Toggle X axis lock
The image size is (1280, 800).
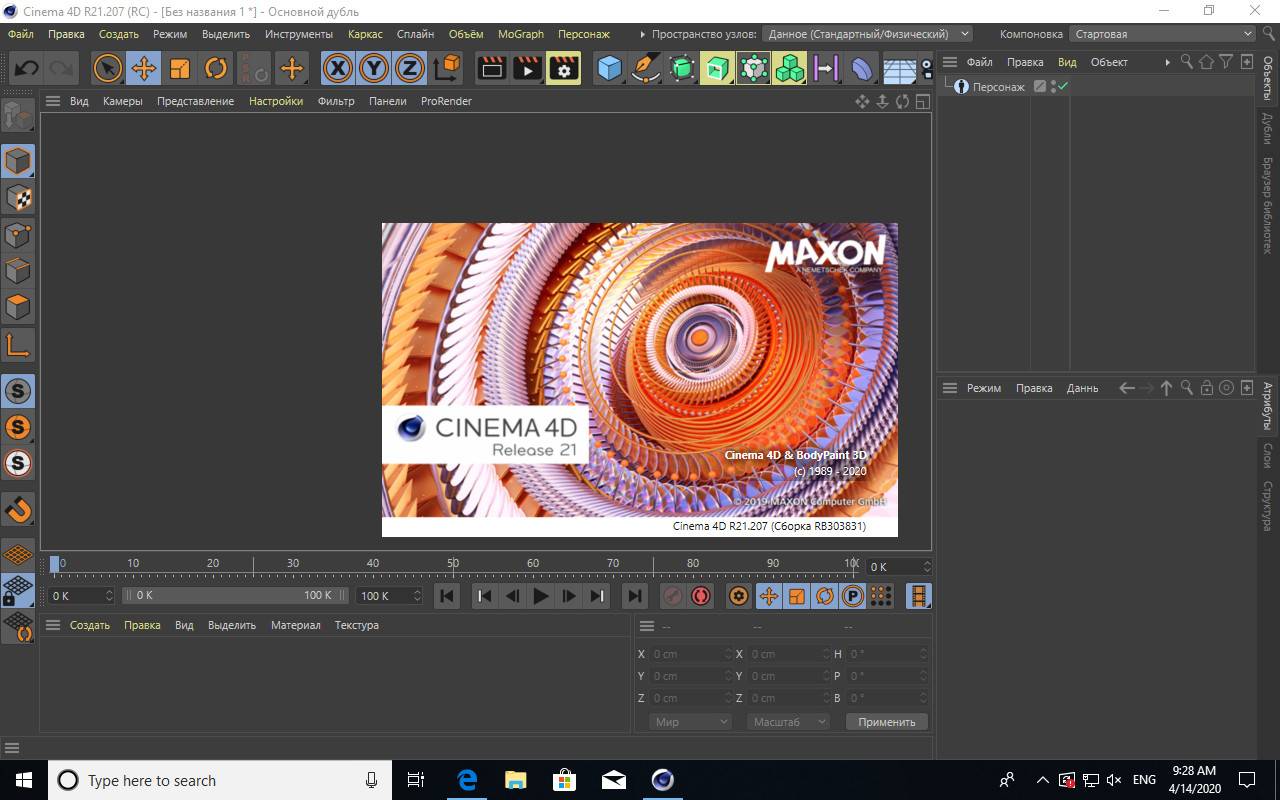tap(338, 68)
